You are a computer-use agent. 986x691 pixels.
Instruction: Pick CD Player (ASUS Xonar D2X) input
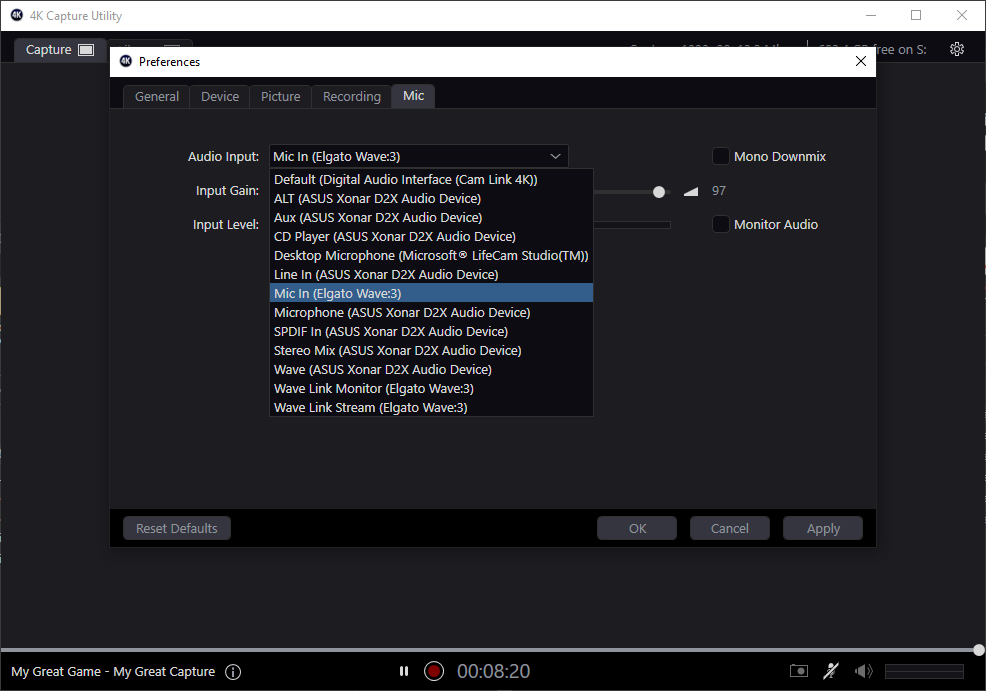431,236
